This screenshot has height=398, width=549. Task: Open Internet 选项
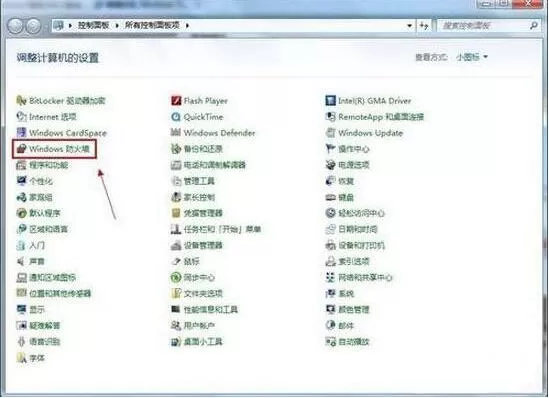(x=46, y=117)
